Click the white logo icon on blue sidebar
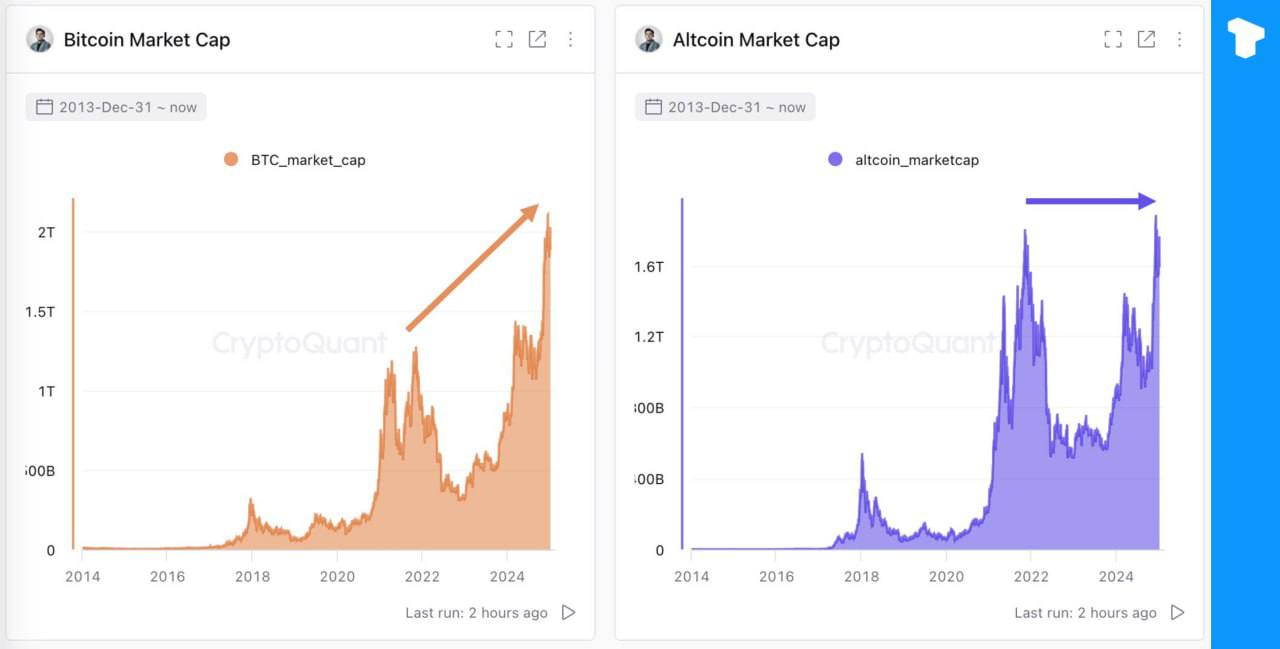Image resolution: width=1280 pixels, height=649 pixels. 1246,37
